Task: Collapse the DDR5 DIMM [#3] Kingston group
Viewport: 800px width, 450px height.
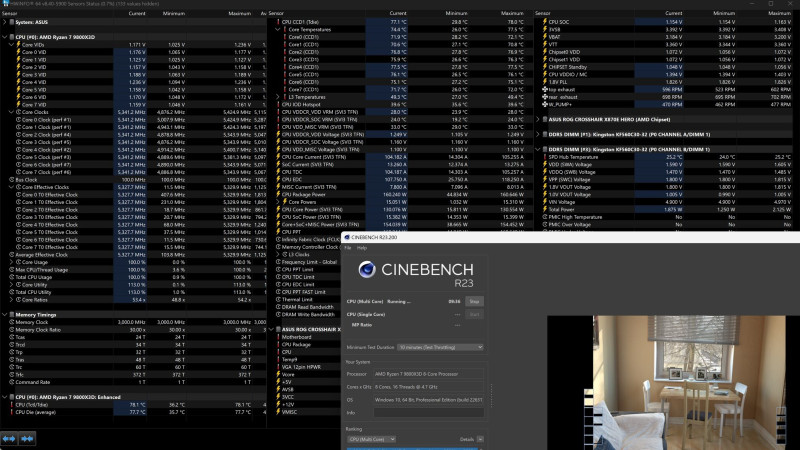Action: (x=538, y=149)
